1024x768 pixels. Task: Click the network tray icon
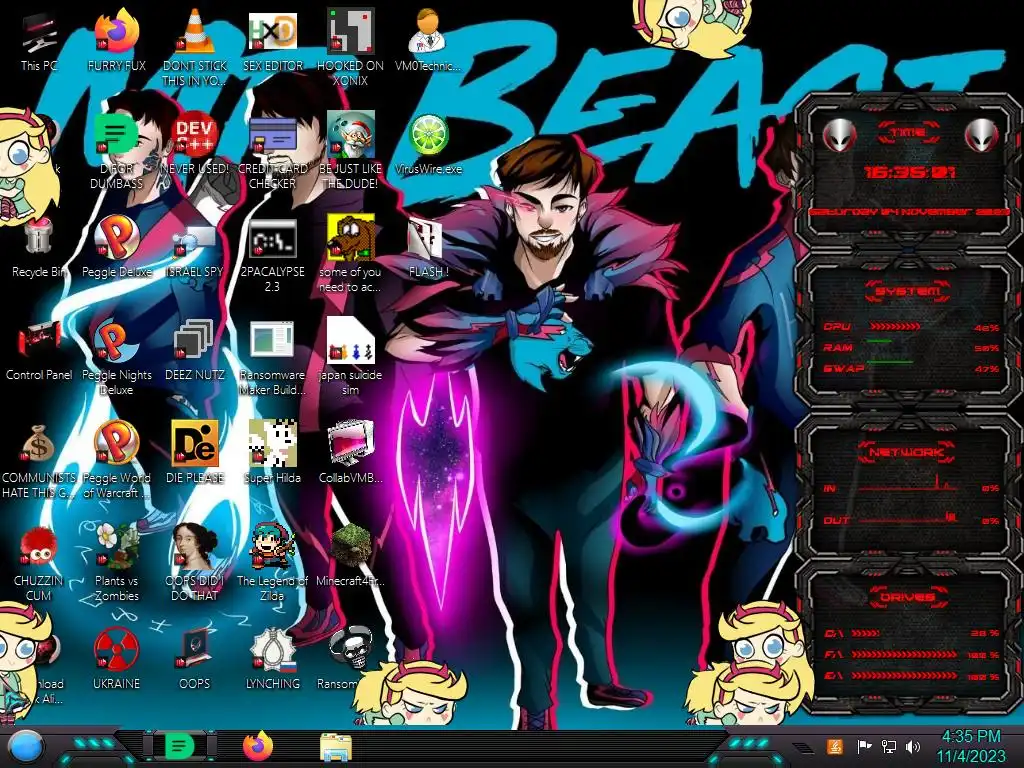pos(889,746)
